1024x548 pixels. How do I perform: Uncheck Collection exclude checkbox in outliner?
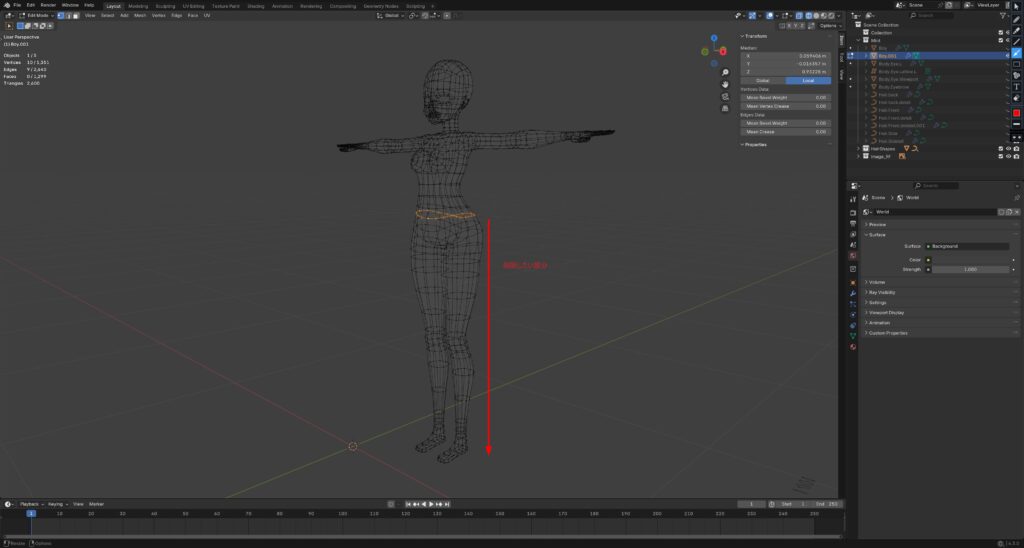pos(1000,33)
